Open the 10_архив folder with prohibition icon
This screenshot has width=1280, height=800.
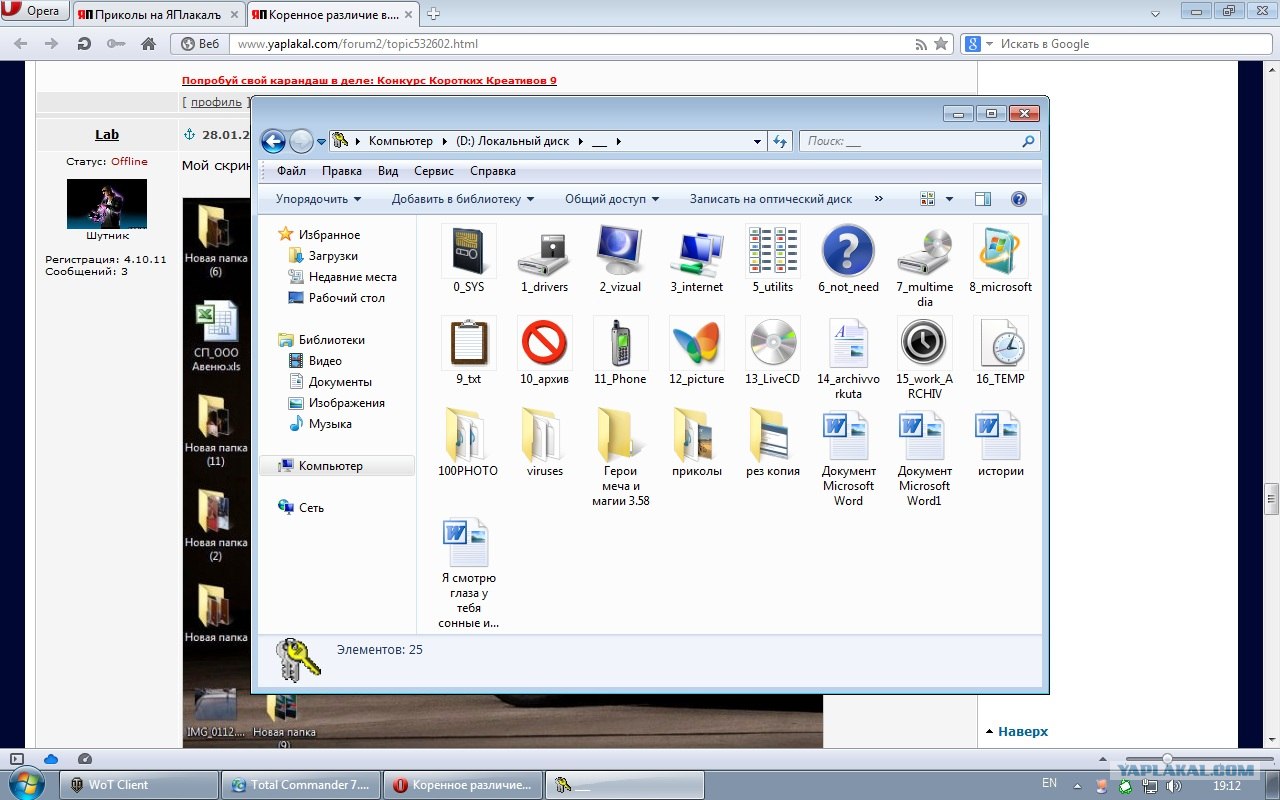544,343
